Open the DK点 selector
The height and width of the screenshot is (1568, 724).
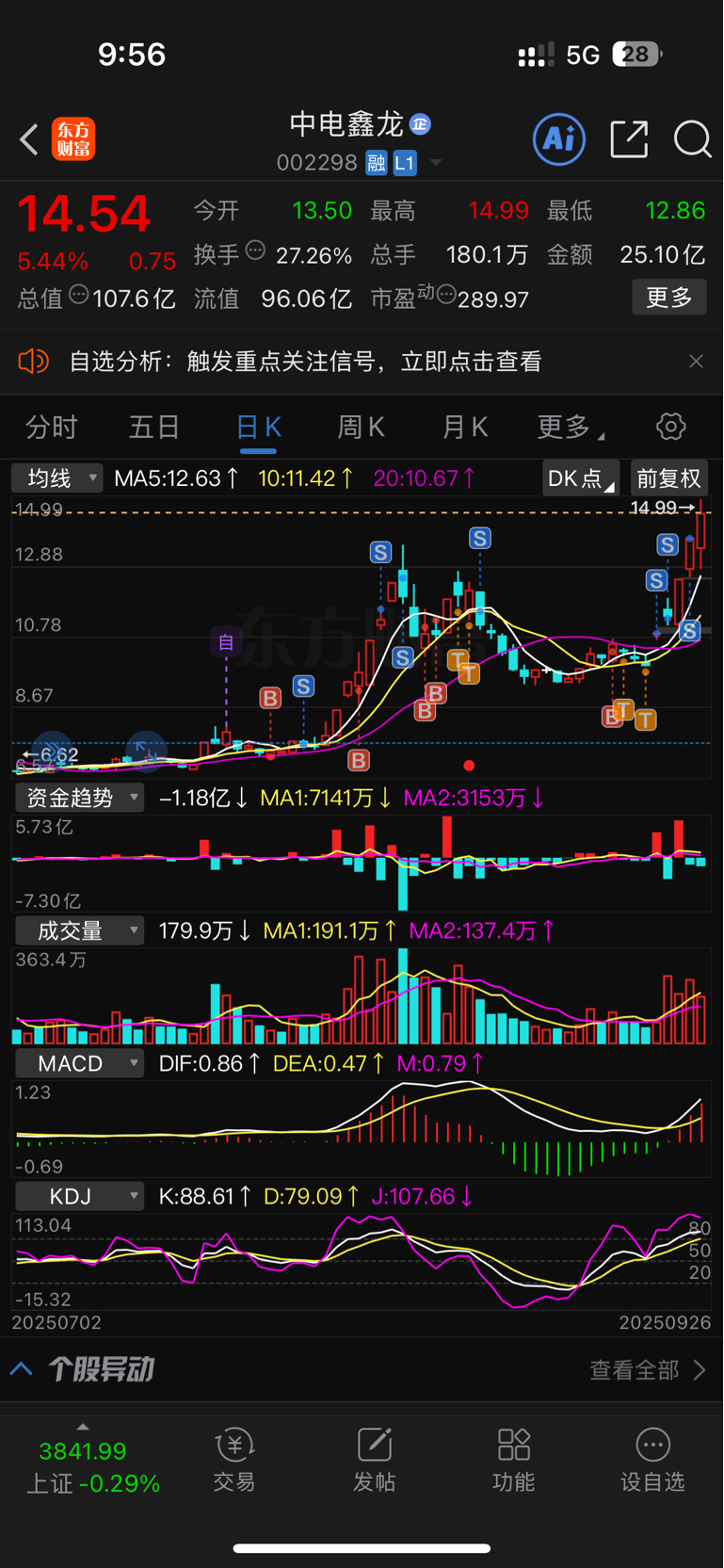pyautogui.click(x=581, y=478)
